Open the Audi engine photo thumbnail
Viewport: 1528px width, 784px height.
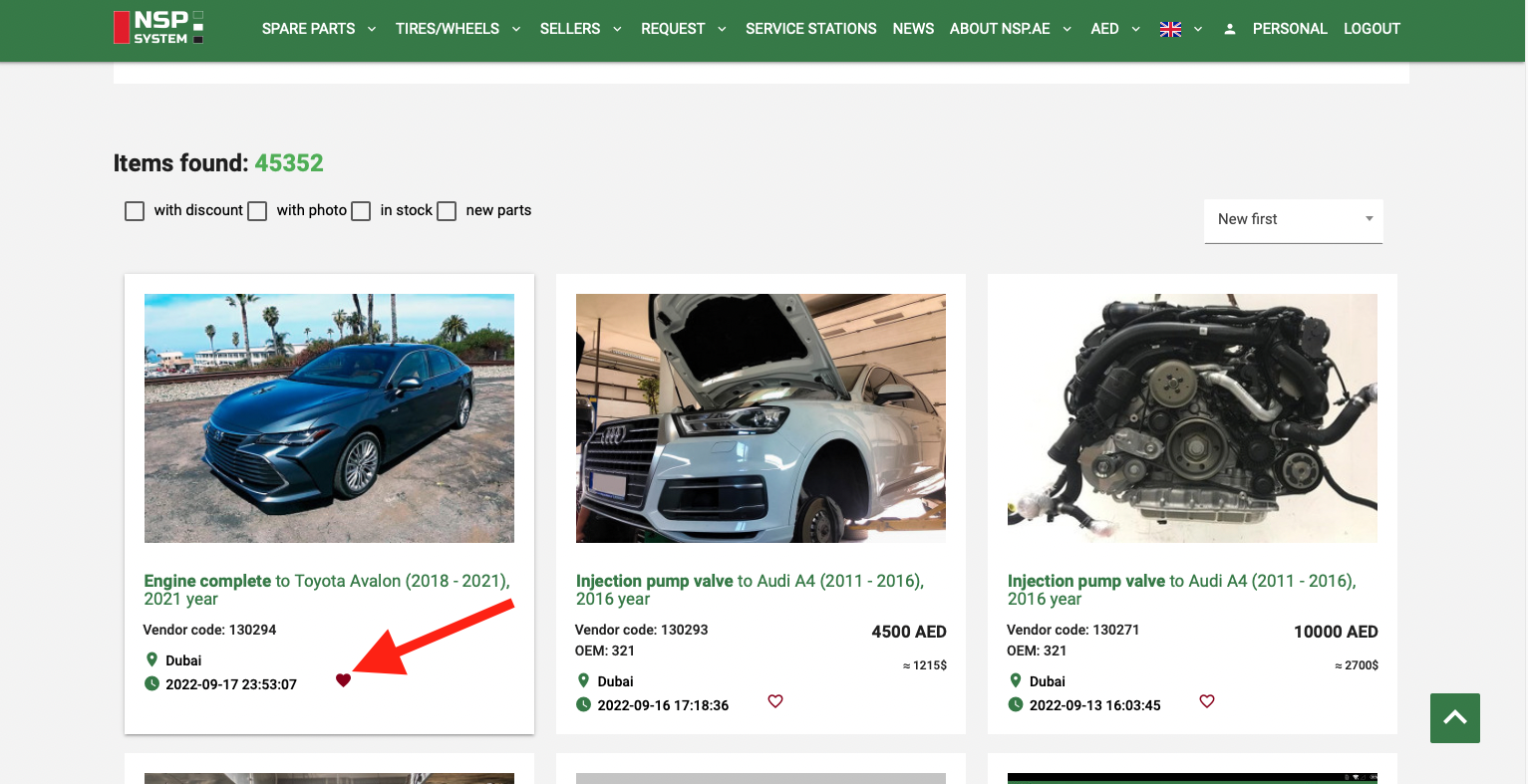[x=1192, y=418]
